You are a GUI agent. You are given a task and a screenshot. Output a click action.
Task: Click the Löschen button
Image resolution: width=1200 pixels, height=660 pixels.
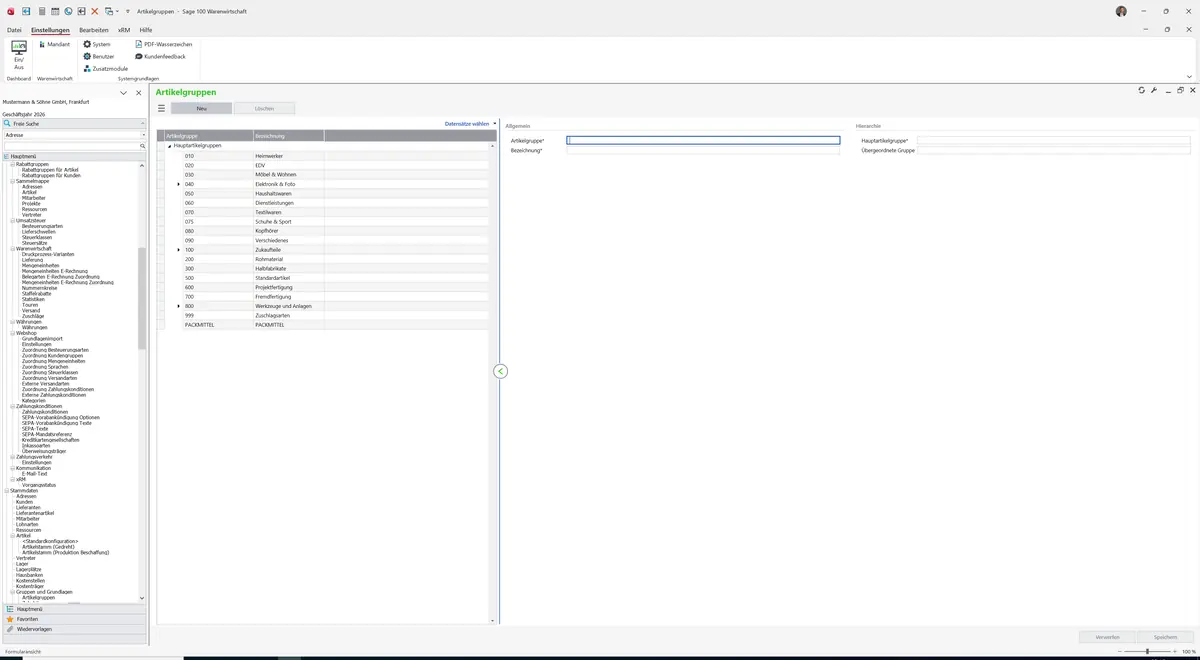tap(264, 108)
